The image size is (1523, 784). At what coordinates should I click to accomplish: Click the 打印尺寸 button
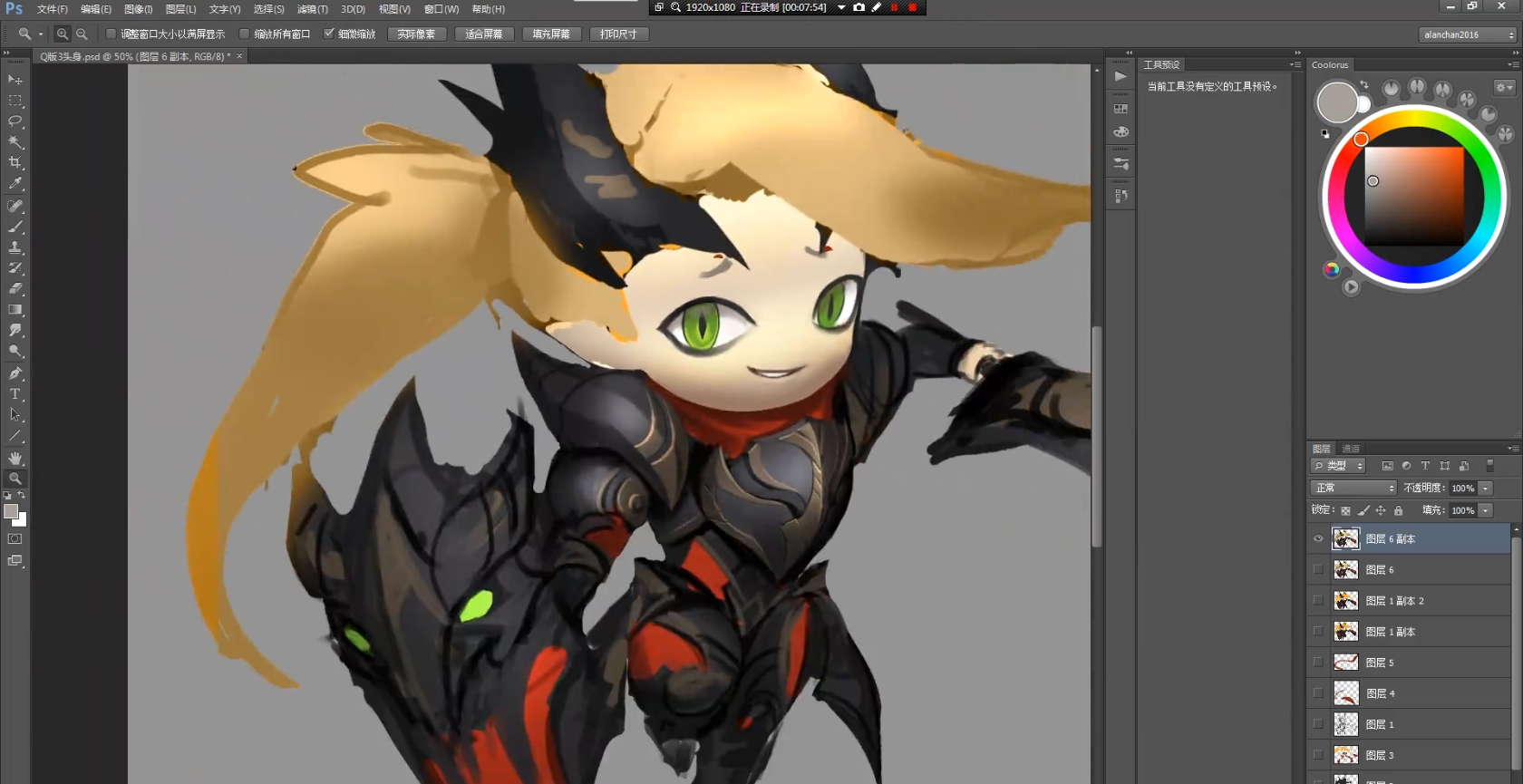(619, 34)
